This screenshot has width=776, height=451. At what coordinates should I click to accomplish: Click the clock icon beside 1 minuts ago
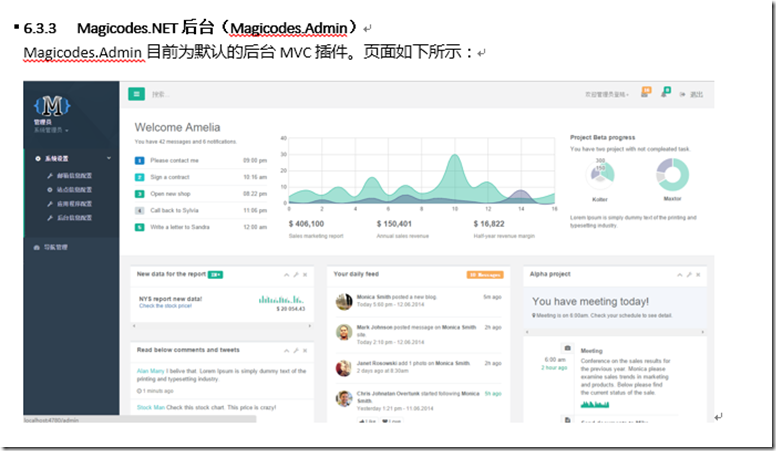point(139,391)
